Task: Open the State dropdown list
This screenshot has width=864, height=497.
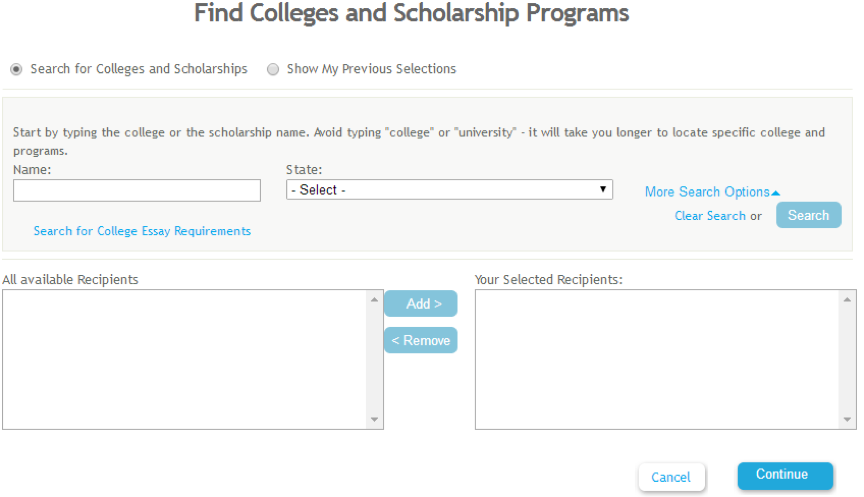Action: click(448, 190)
